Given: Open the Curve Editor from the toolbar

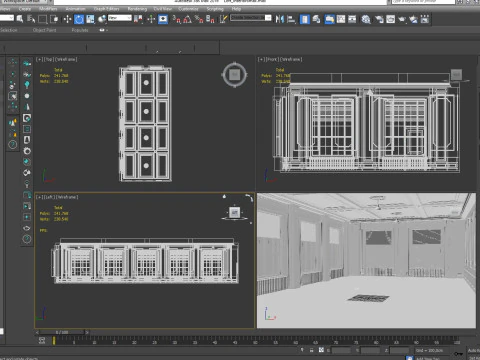Looking at the screenshot, I should [341, 19].
